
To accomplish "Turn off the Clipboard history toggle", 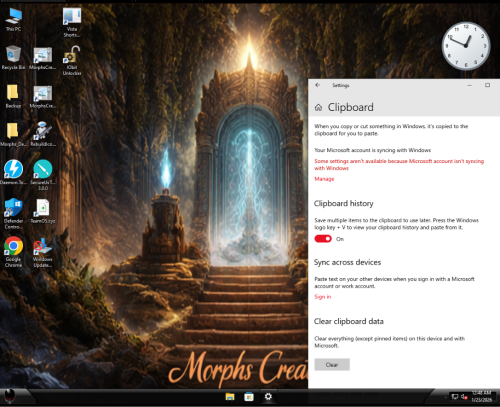I will (323, 239).
